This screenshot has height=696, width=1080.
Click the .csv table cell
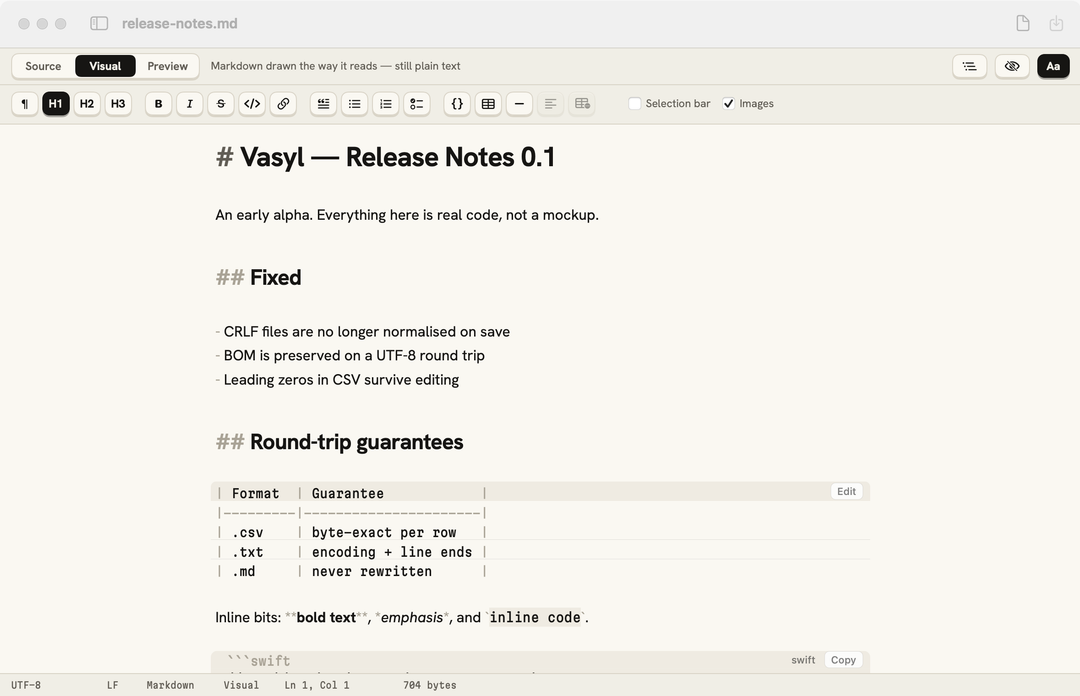point(247,533)
